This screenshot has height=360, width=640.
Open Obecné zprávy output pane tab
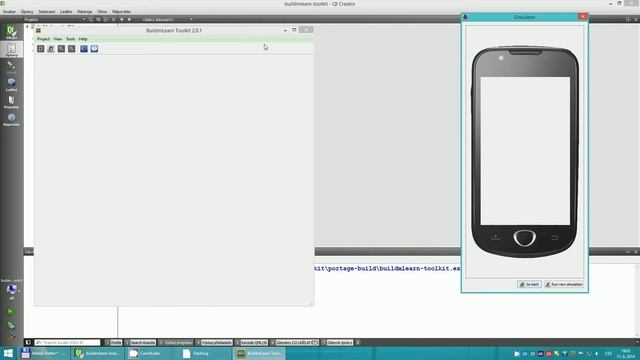pos(338,342)
